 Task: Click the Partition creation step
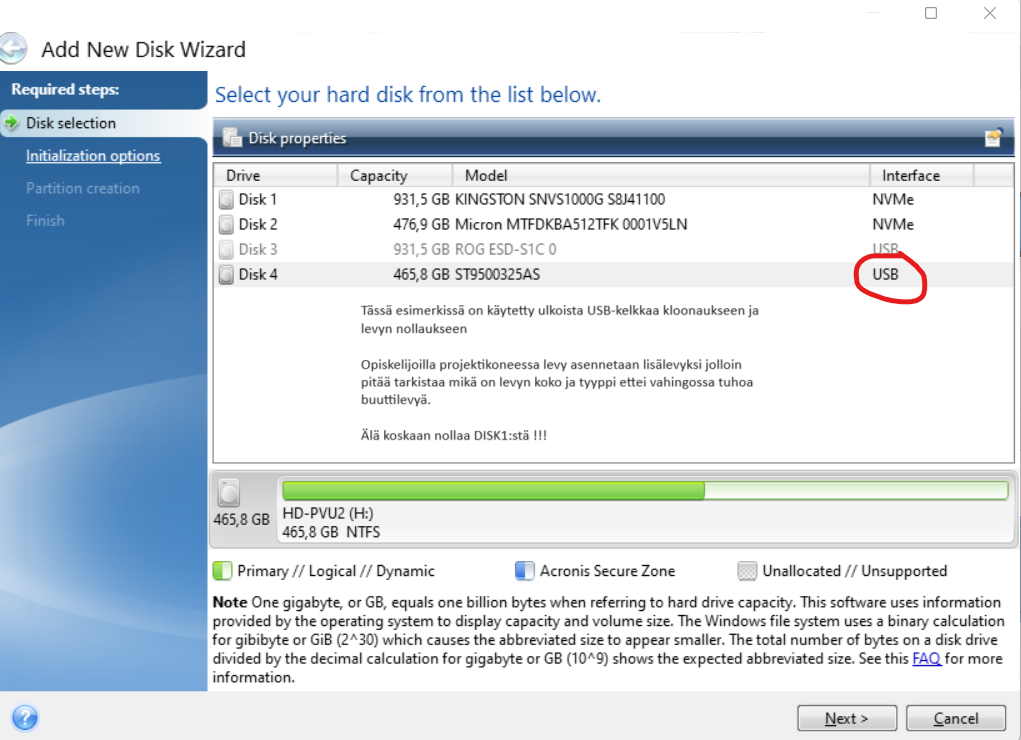(83, 188)
